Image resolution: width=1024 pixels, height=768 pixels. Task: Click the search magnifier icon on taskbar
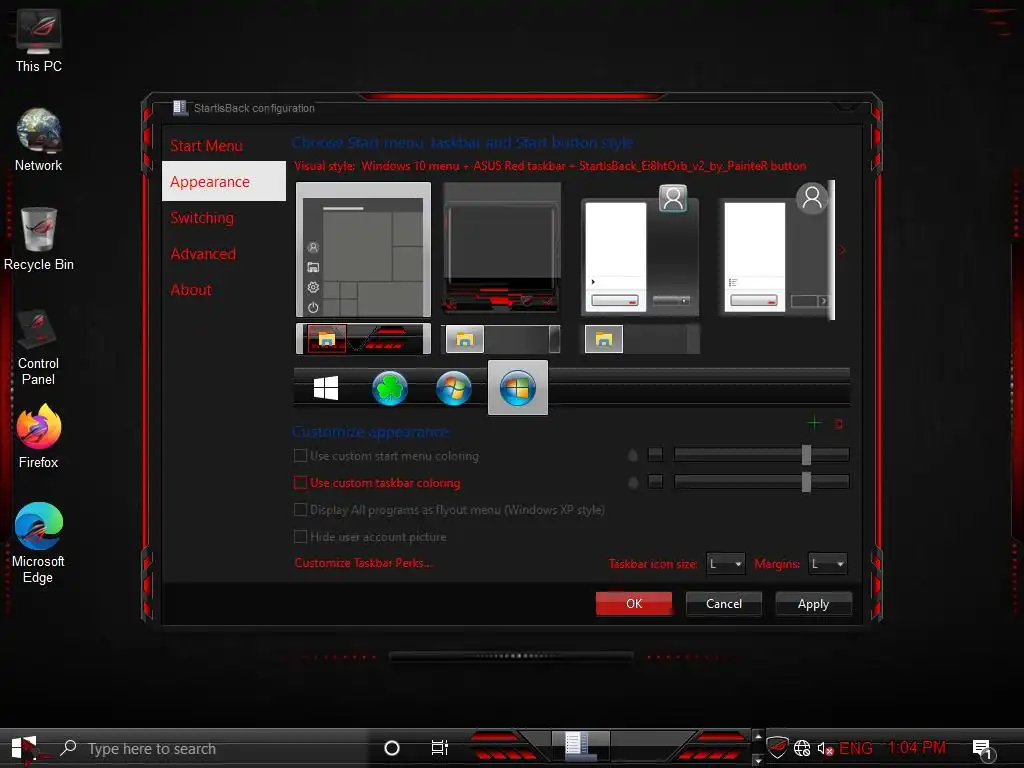click(x=68, y=748)
